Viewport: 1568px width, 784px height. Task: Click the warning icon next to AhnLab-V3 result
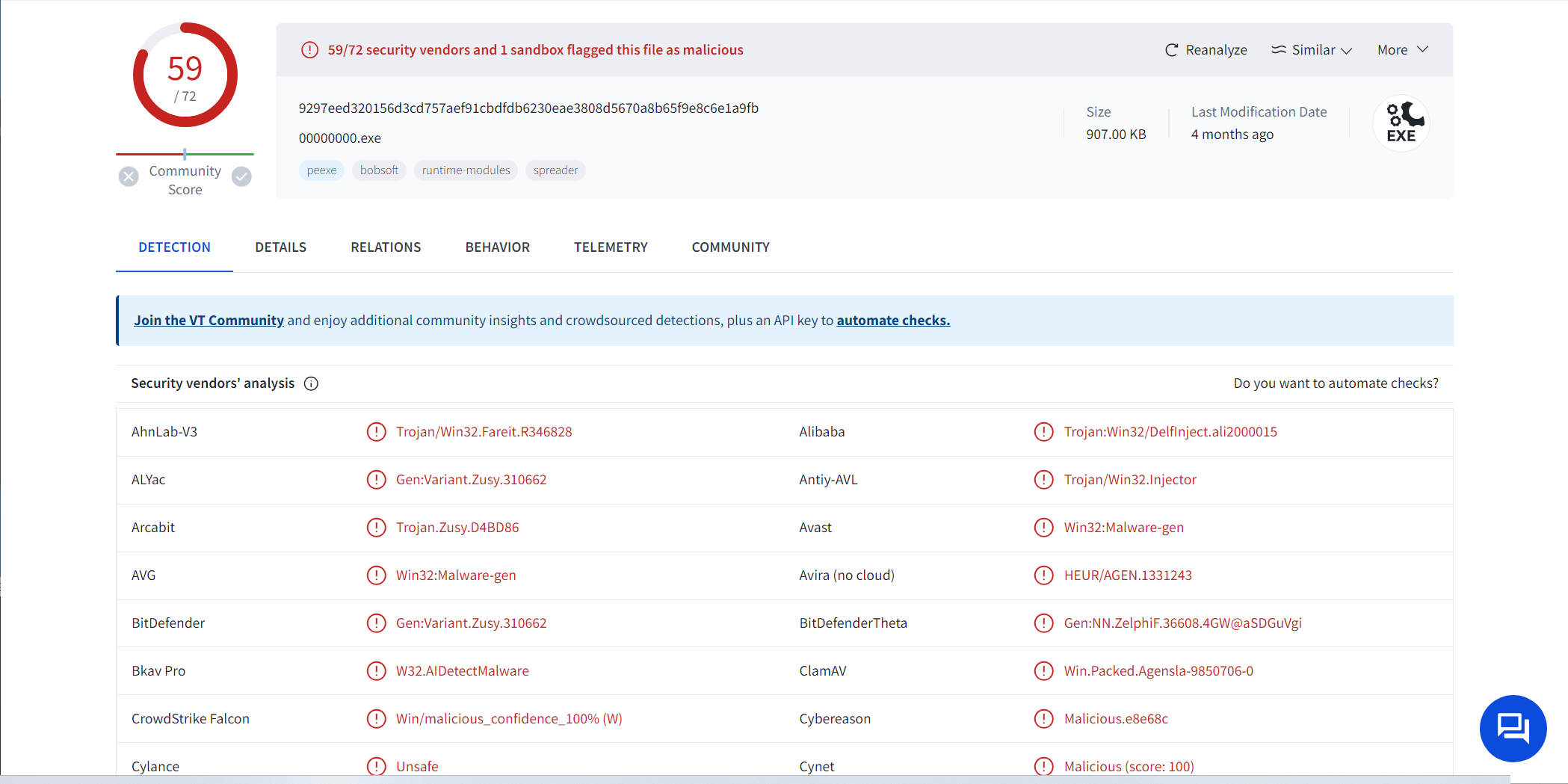point(376,432)
